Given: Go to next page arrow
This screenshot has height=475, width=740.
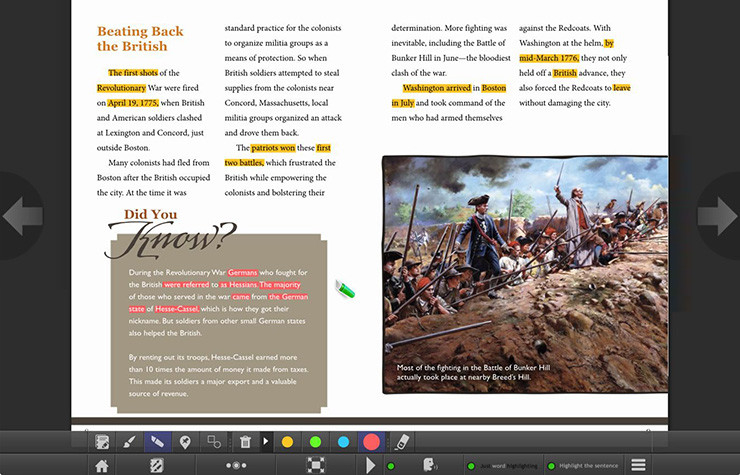Looking at the screenshot, I should click(x=717, y=216).
